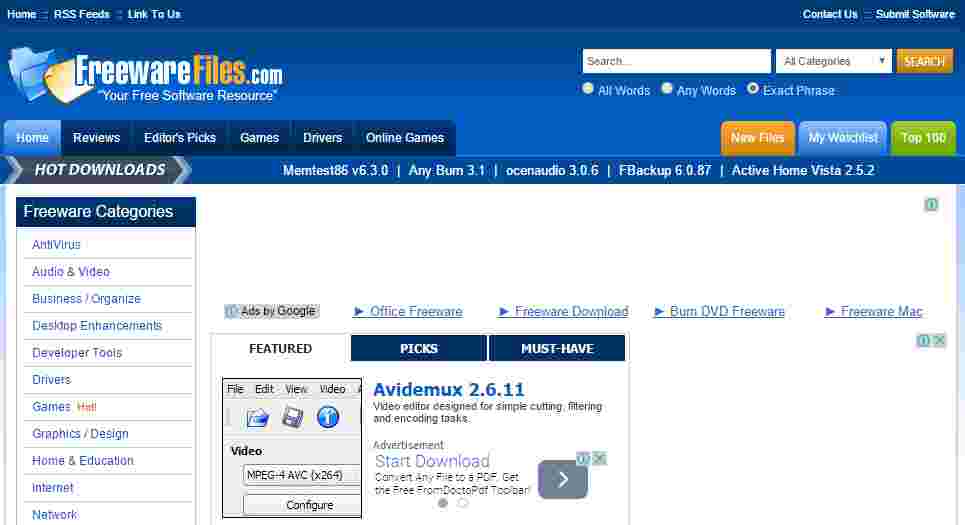
Task: Click the HOT DOWNLOADS banner label
Action: click(x=100, y=170)
